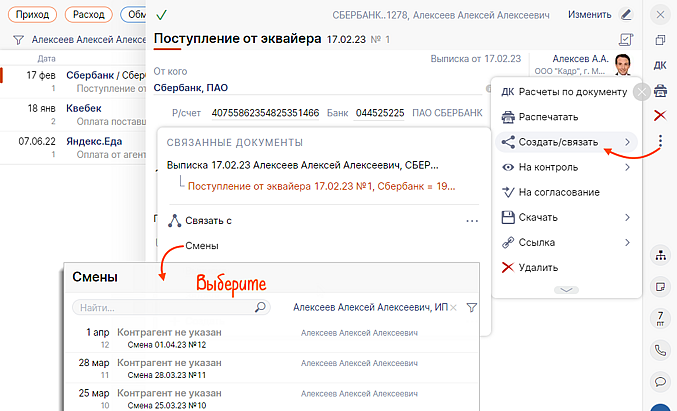Screen dimensions: 677x411
Task: Click the pencil edit icon next to Изменить
Action: pos(627,15)
